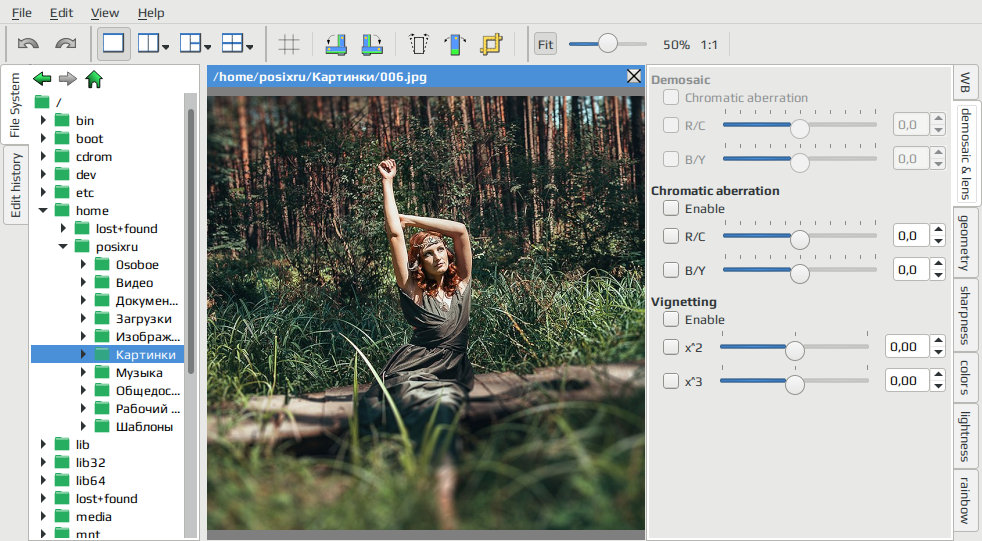Tick the Enable checkbox under Vignetting
This screenshot has width=982, height=541.
point(671,319)
